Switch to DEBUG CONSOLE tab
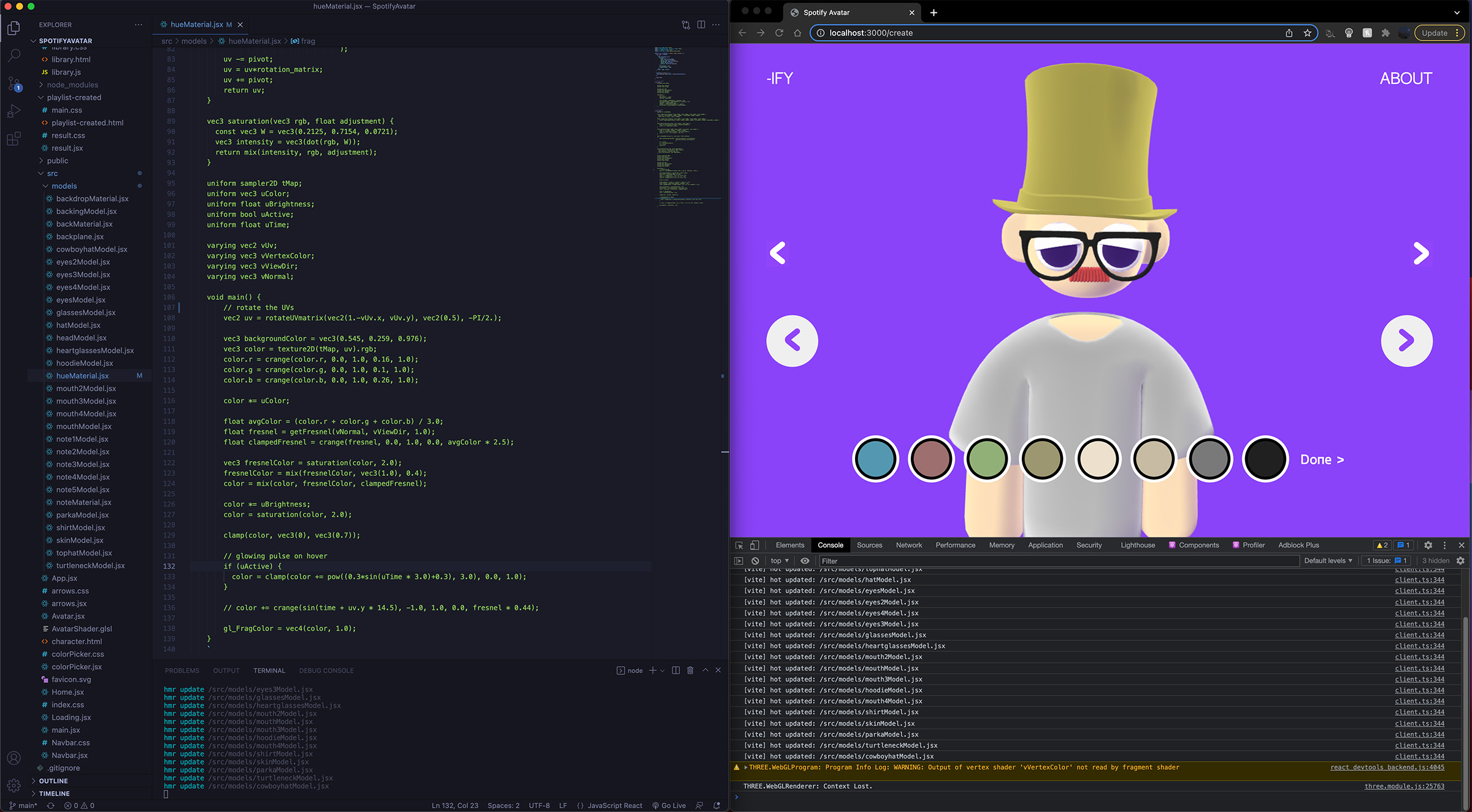Screen dimensions: 1472x812 [x=326, y=670]
